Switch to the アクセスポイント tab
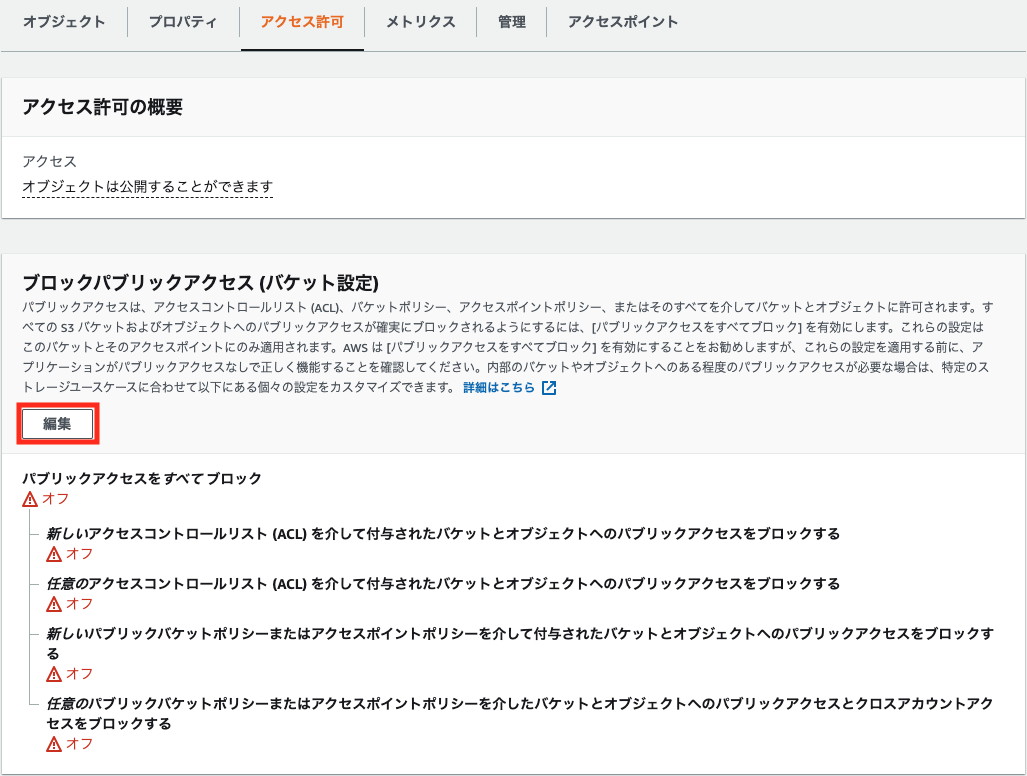This screenshot has width=1027, height=776. [620, 22]
